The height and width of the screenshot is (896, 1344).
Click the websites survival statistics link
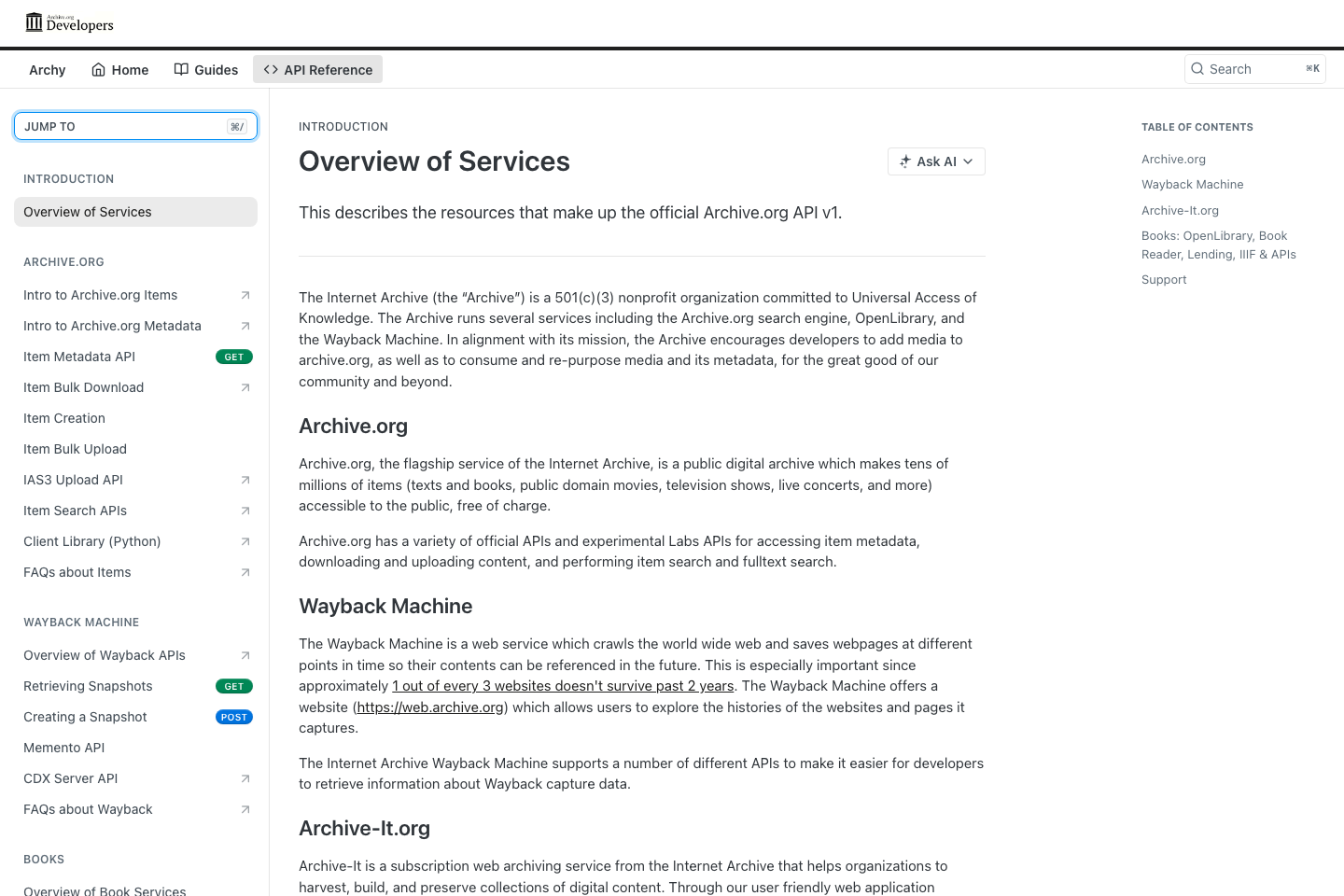564,685
